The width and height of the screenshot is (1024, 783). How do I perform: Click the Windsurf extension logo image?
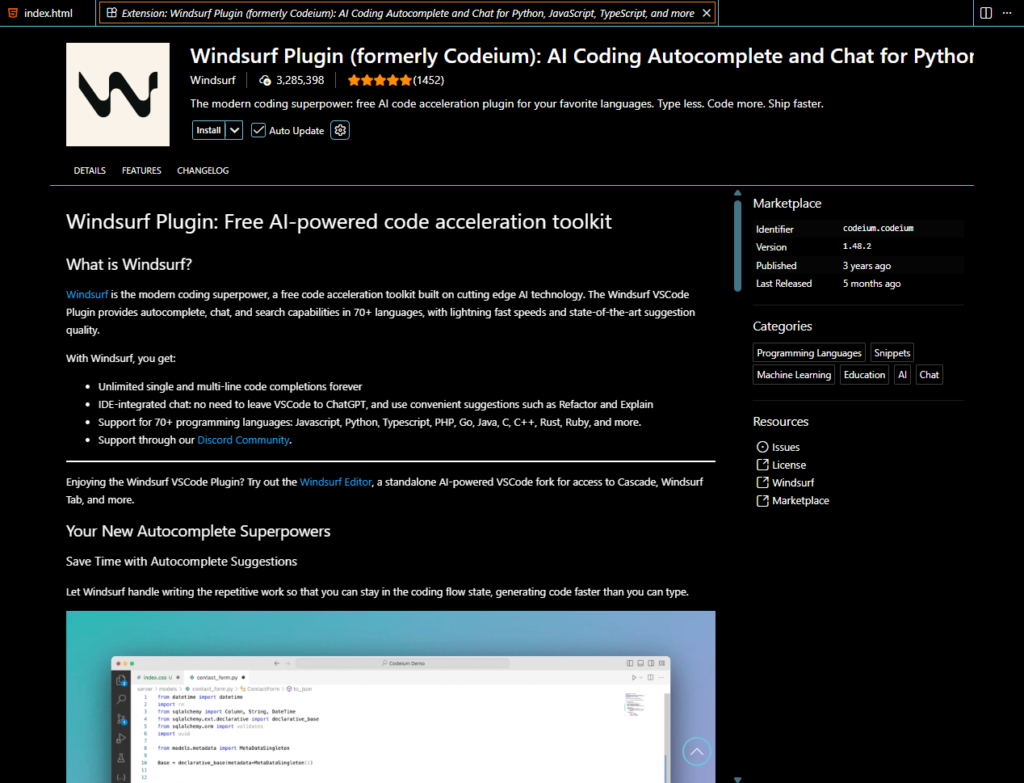click(118, 95)
